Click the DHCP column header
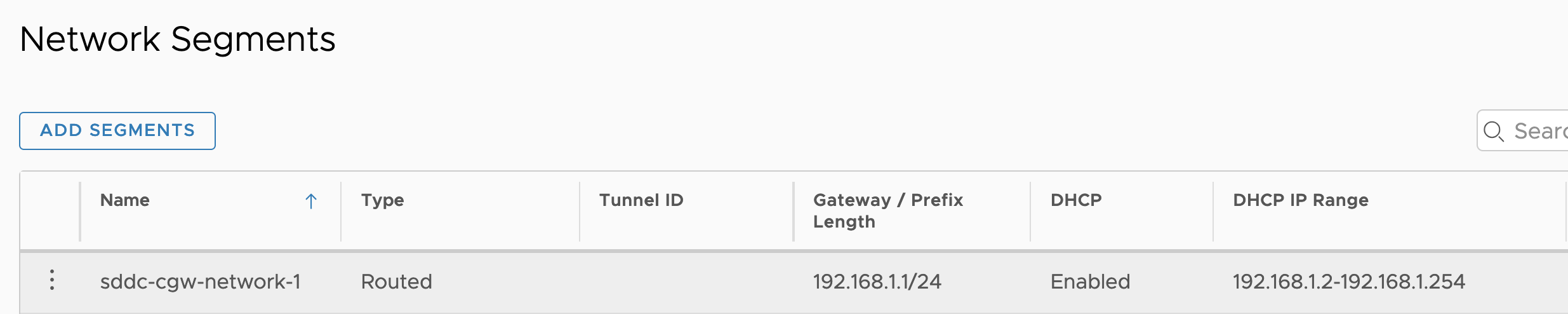The width and height of the screenshot is (1568, 314). [x=1075, y=200]
